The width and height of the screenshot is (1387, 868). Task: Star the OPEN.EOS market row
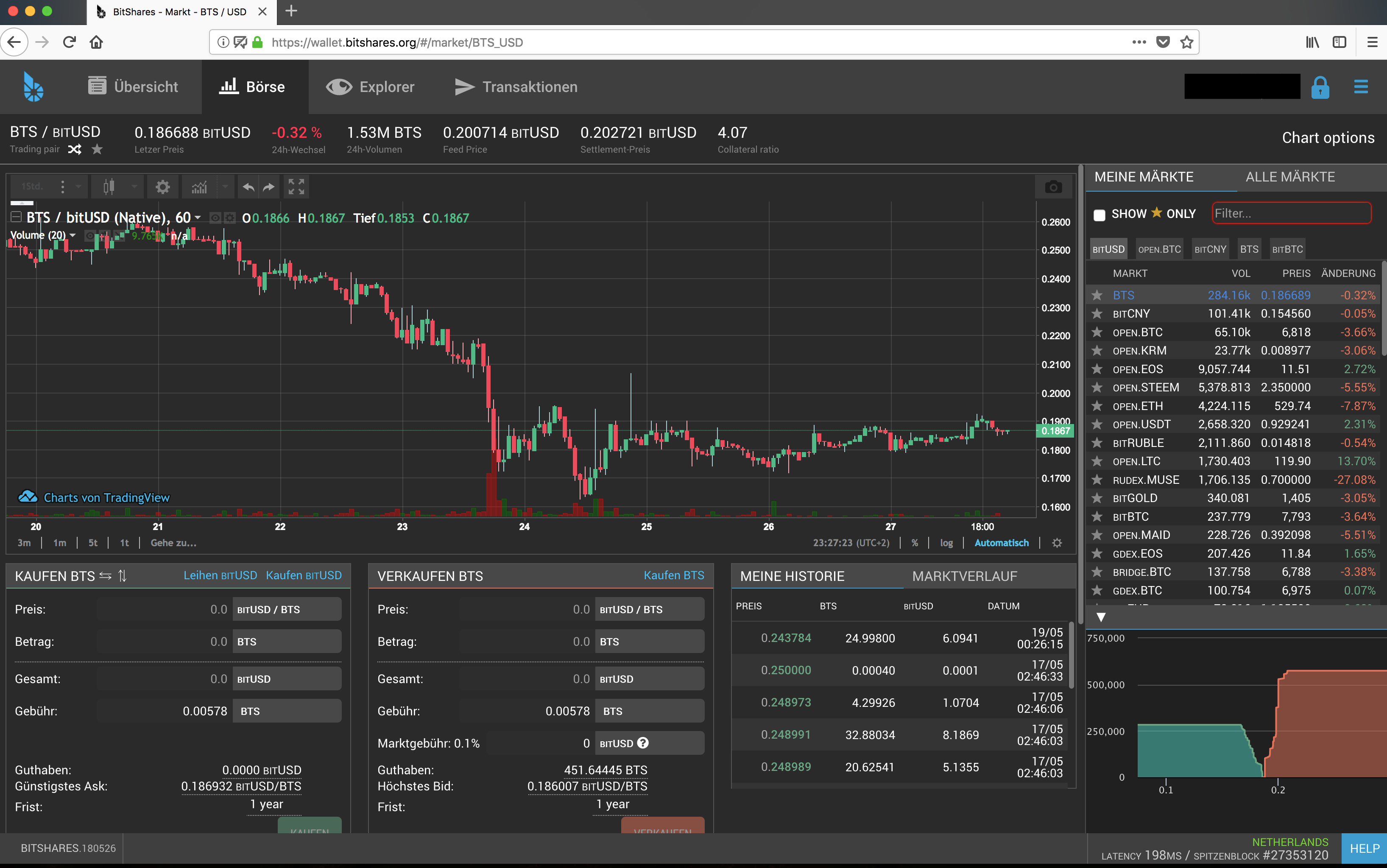click(x=1097, y=369)
